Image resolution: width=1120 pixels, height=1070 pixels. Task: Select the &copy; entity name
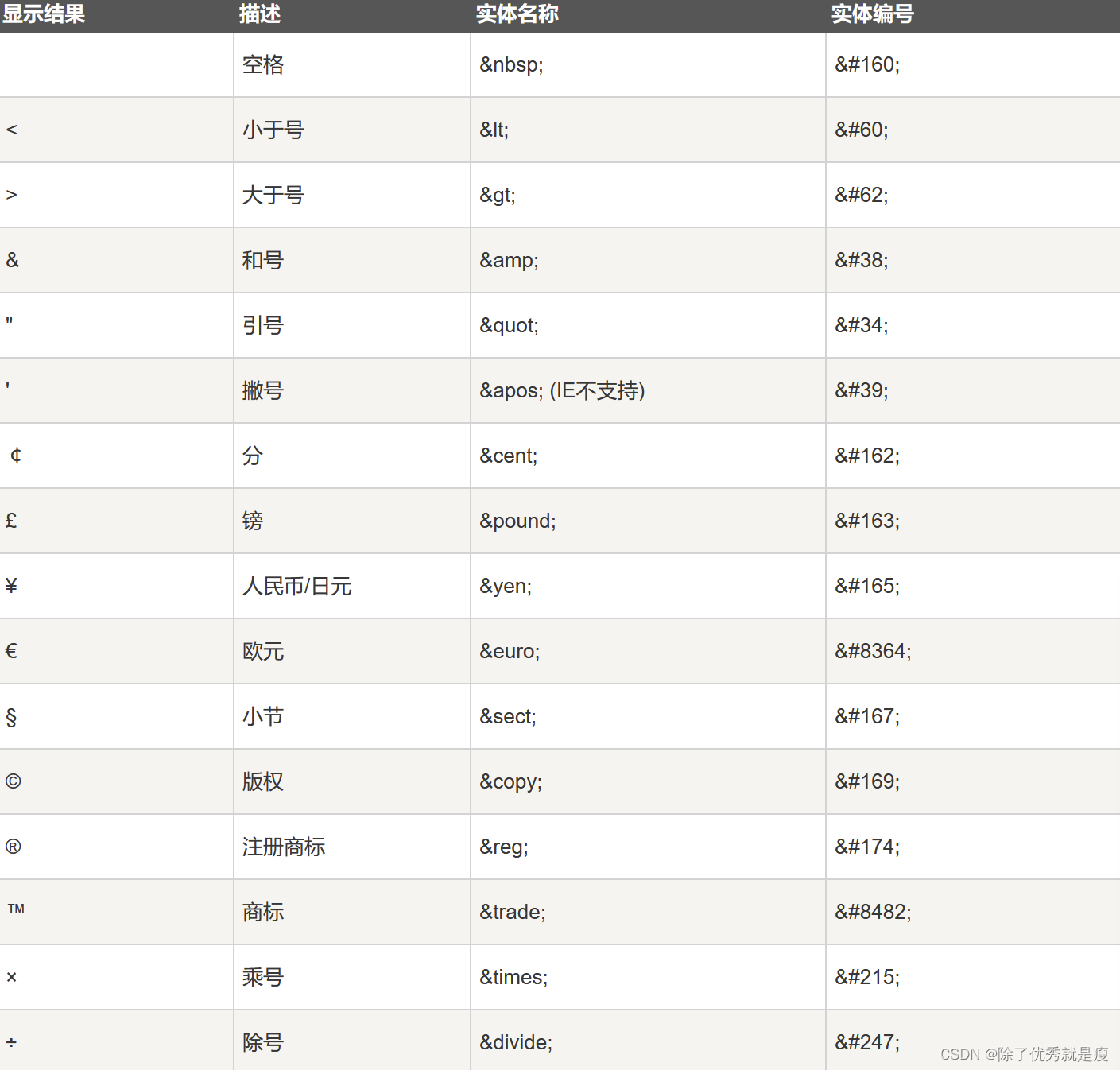[x=510, y=781]
